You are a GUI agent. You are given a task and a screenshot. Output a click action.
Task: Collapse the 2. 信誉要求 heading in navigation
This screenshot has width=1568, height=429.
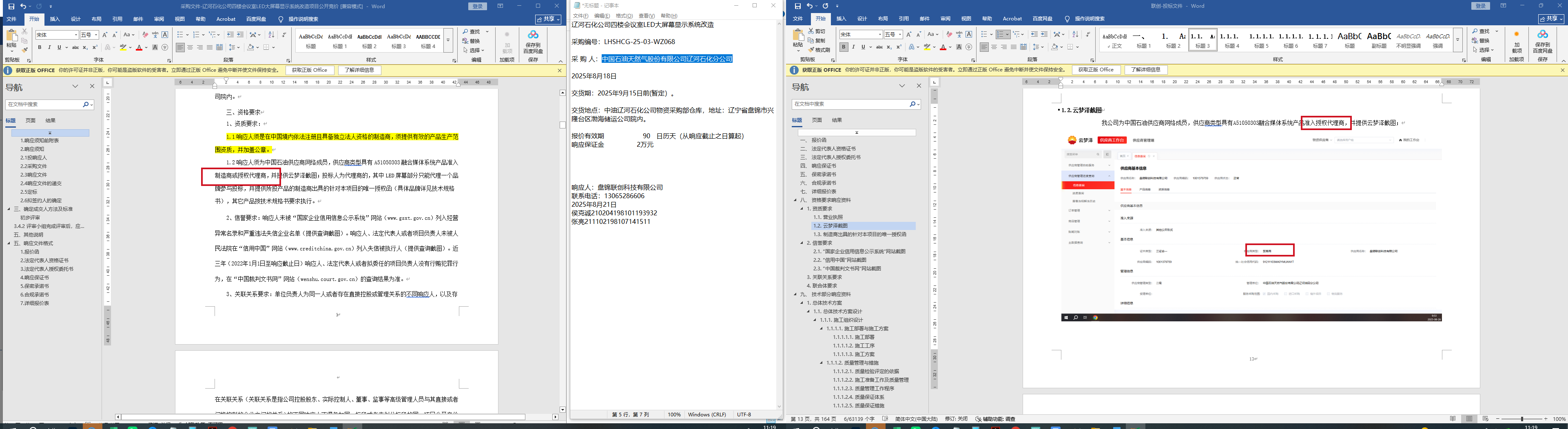tap(802, 243)
